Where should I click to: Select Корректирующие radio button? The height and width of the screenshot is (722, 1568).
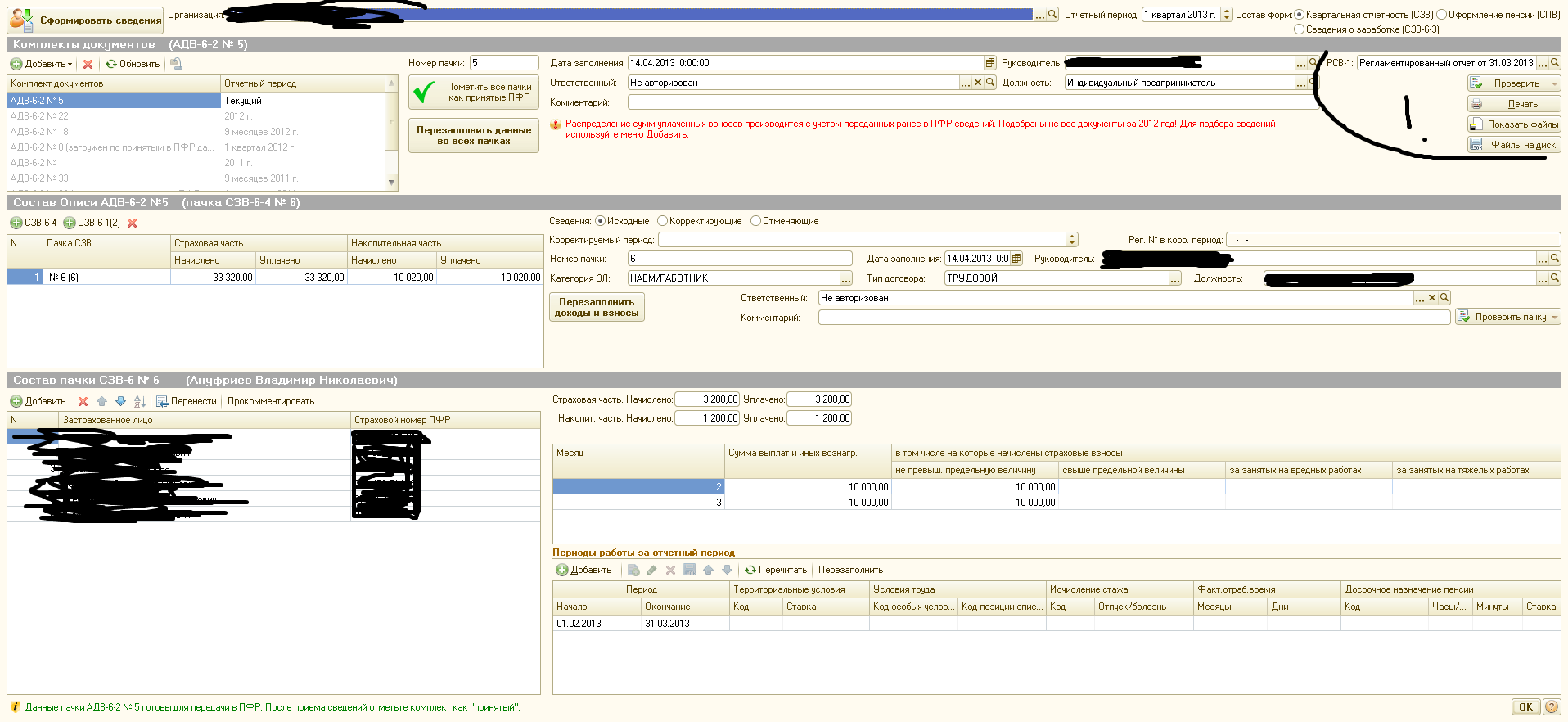(662, 221)
